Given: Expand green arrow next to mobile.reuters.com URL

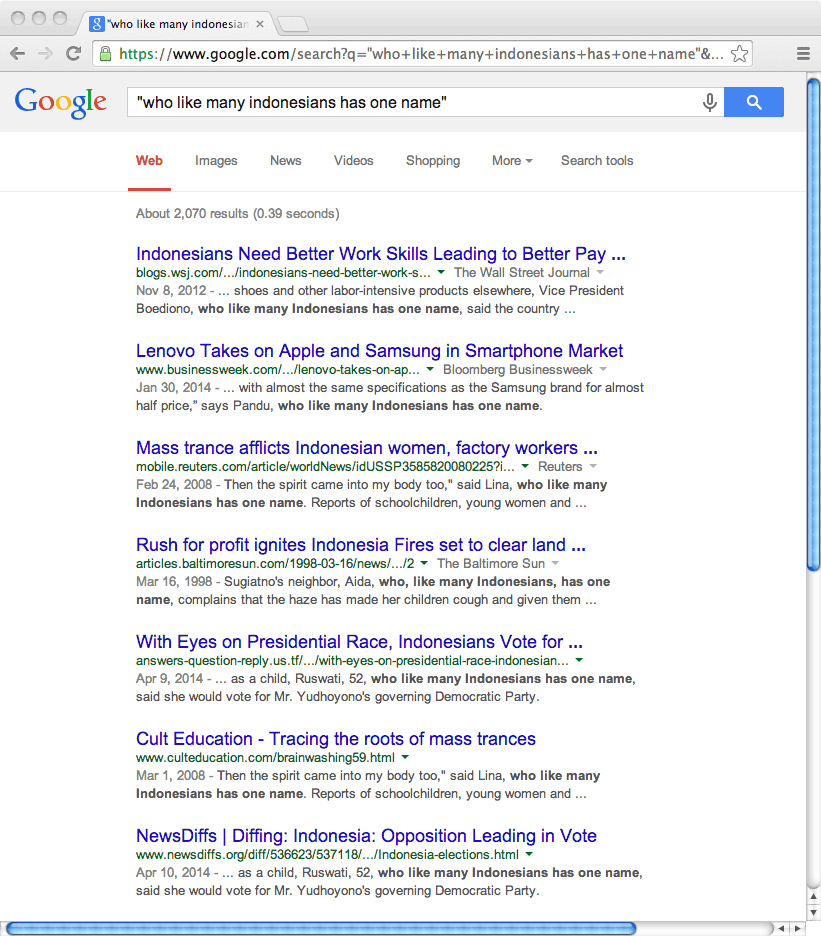Looking at the screenshot, I should click(525, 466).
